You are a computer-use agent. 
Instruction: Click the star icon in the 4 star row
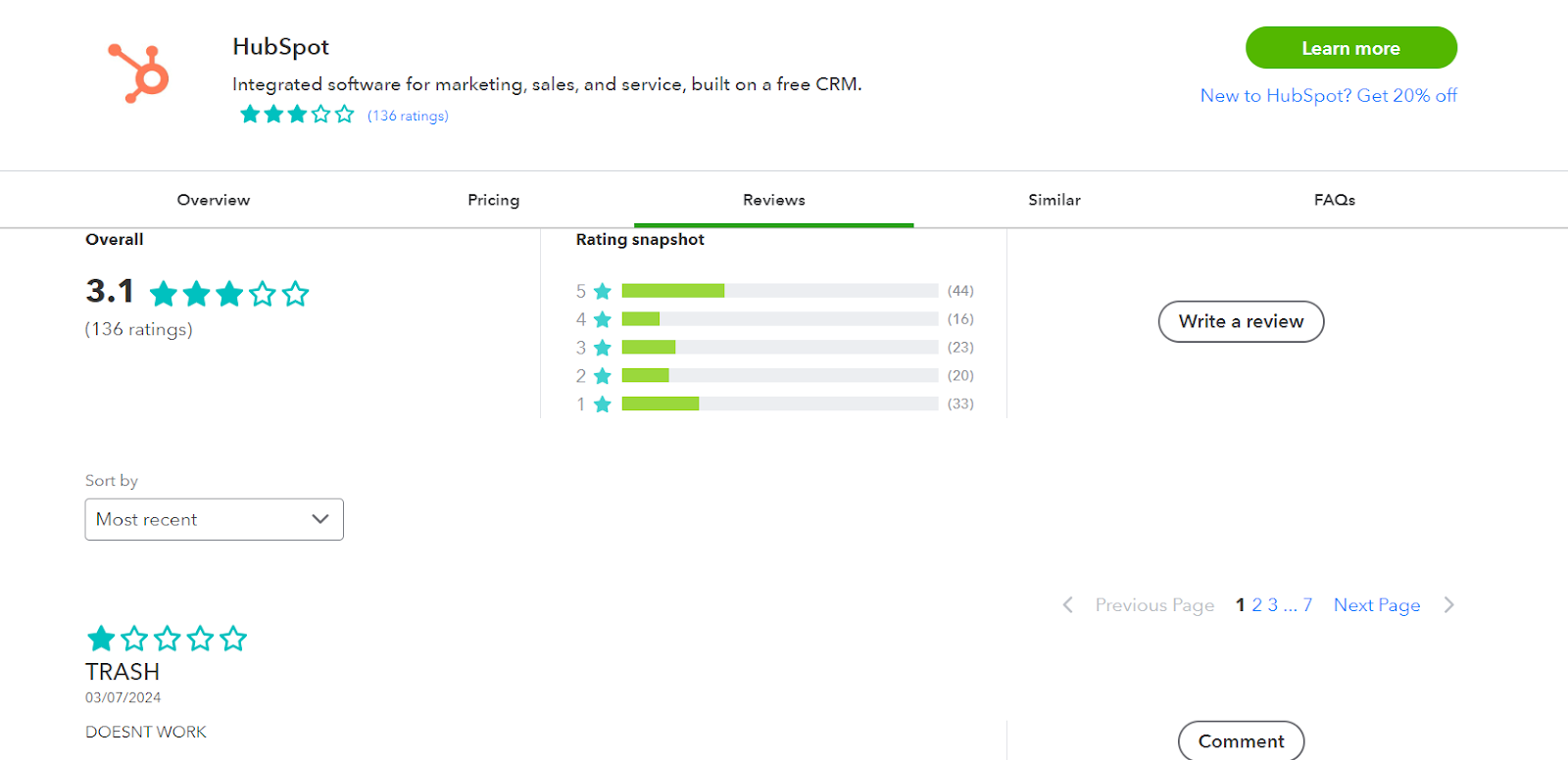point(603,319)
